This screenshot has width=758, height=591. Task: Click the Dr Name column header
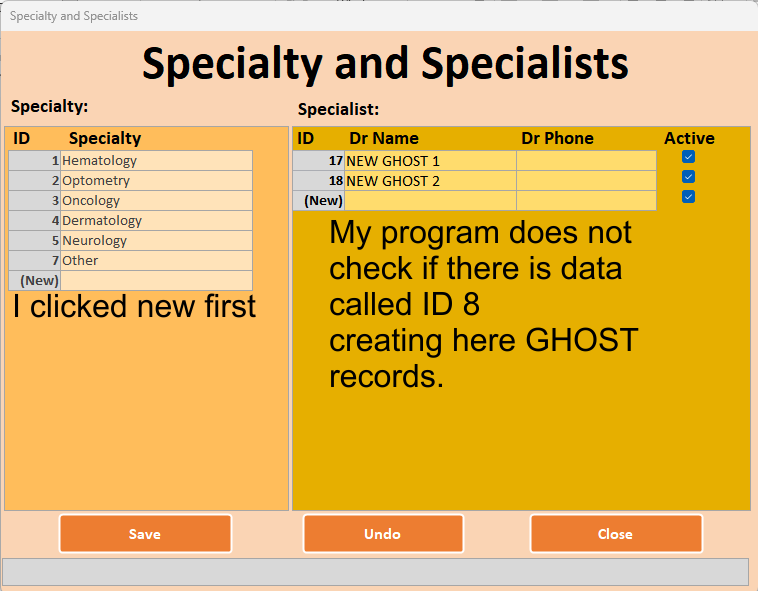click(384, 138)
